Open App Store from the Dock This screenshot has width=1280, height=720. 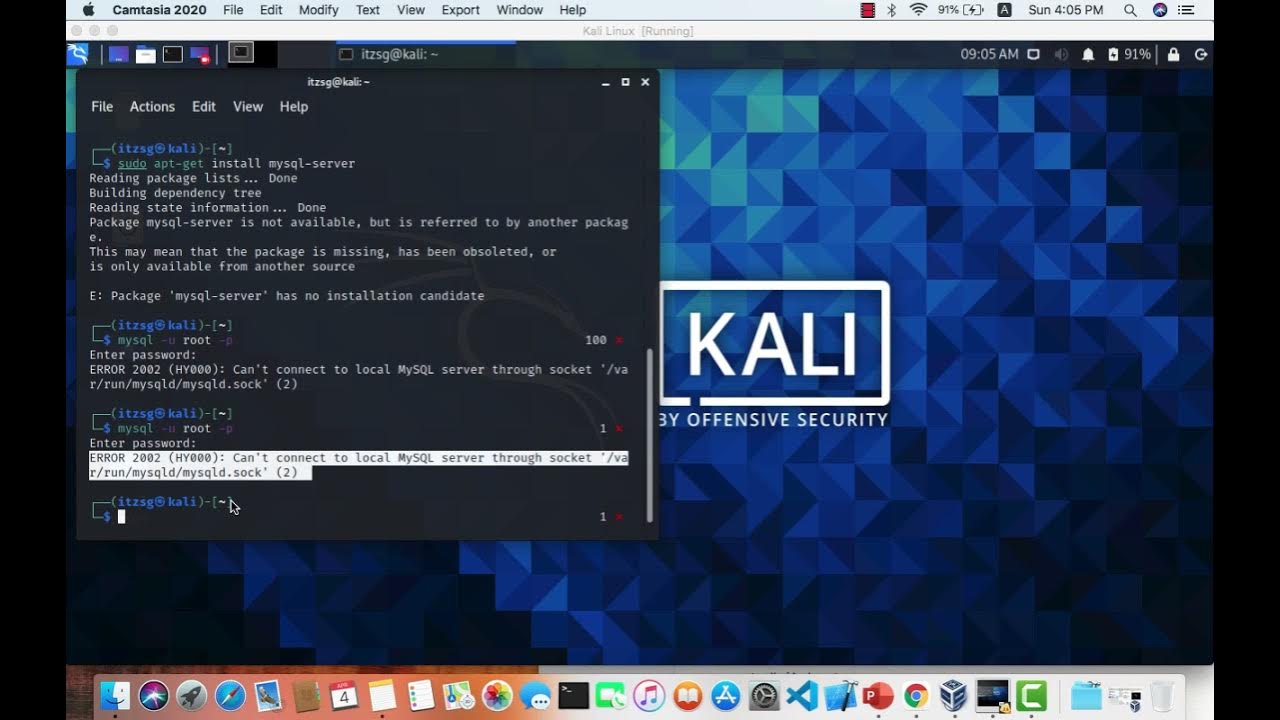click(x=725, y=695)
